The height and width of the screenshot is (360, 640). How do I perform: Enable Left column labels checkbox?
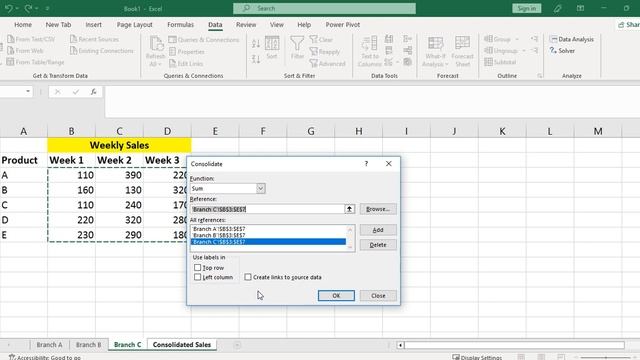198,277
